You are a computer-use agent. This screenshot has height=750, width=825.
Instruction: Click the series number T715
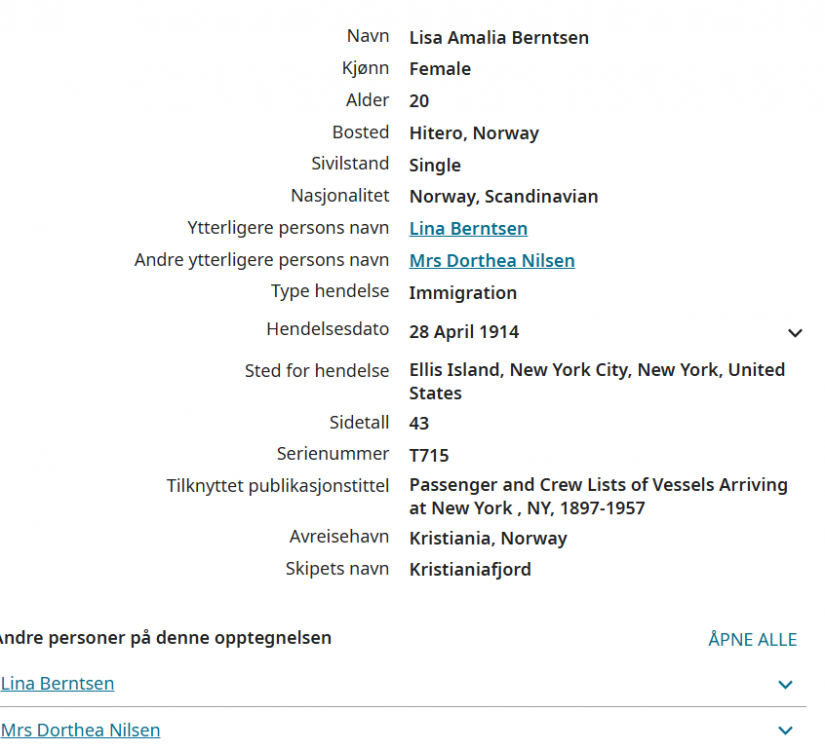click(x=429, y=456)
